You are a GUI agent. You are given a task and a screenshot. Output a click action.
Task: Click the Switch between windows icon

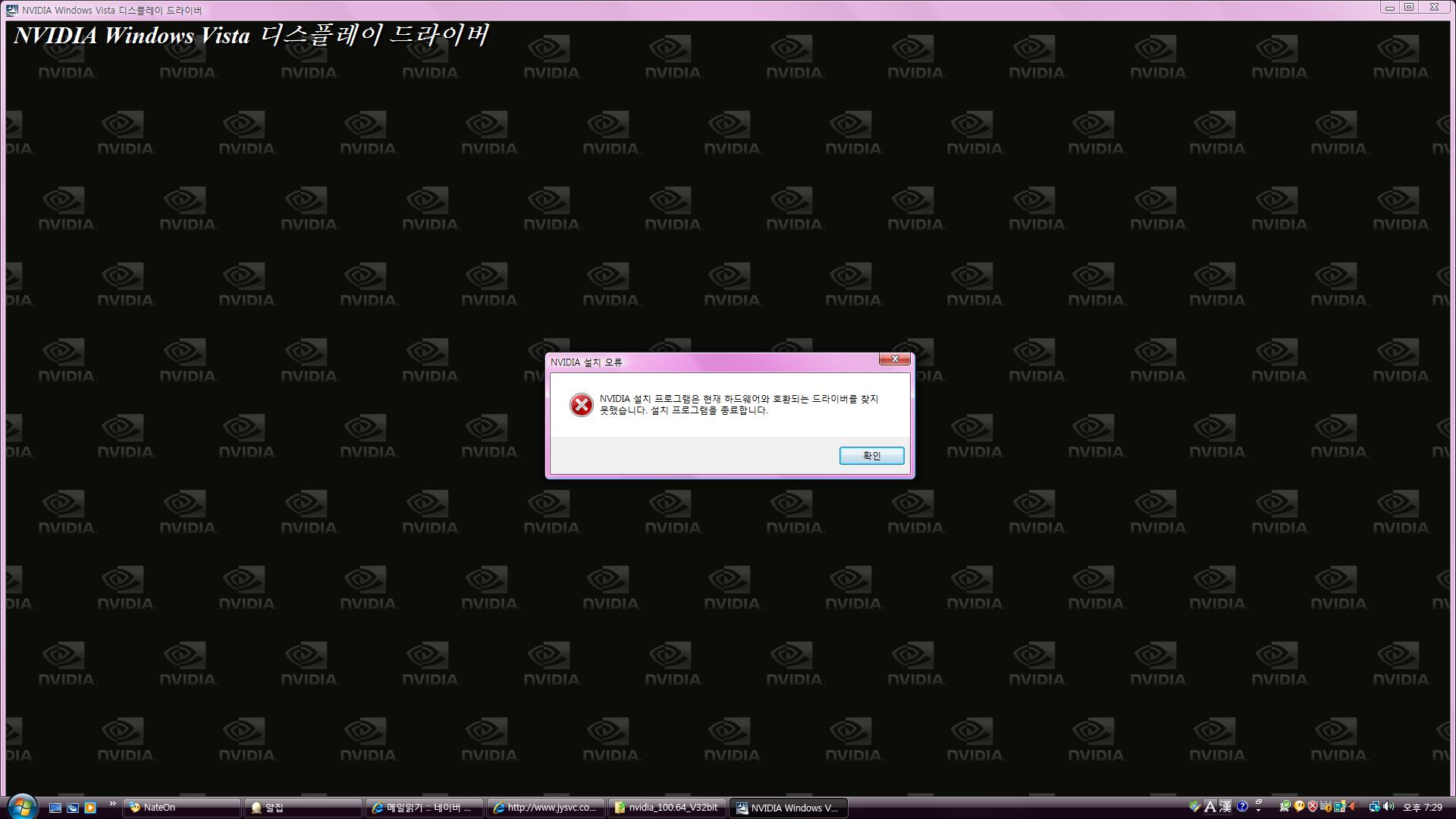click(73, 808)
